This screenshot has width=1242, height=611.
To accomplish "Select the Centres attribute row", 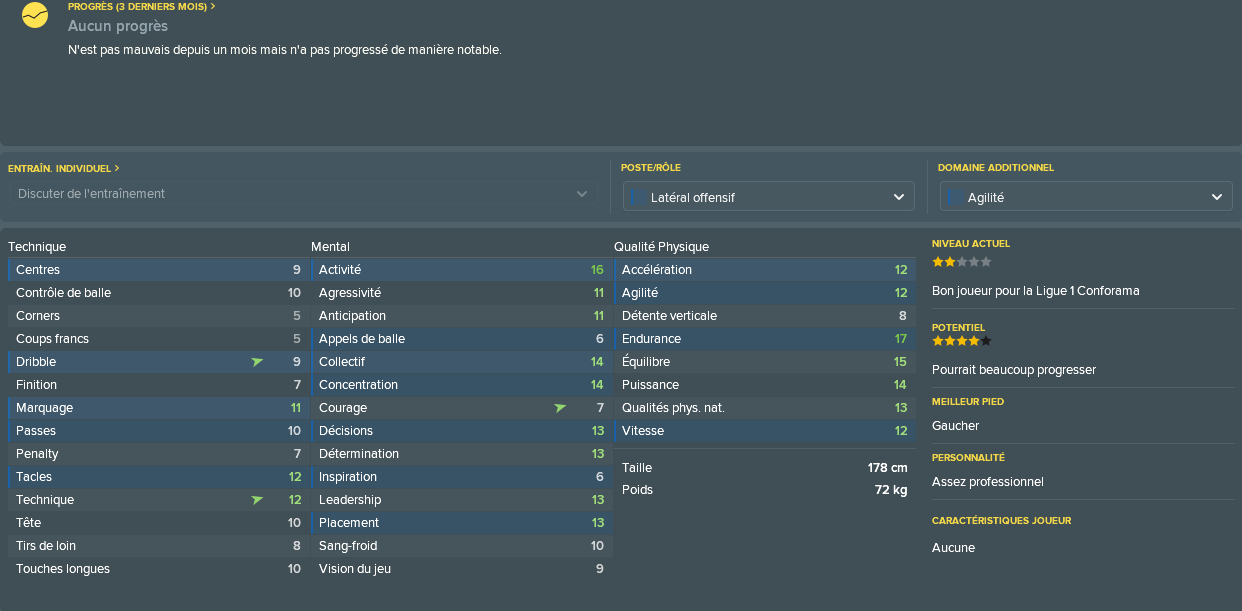I will (157, 270).
